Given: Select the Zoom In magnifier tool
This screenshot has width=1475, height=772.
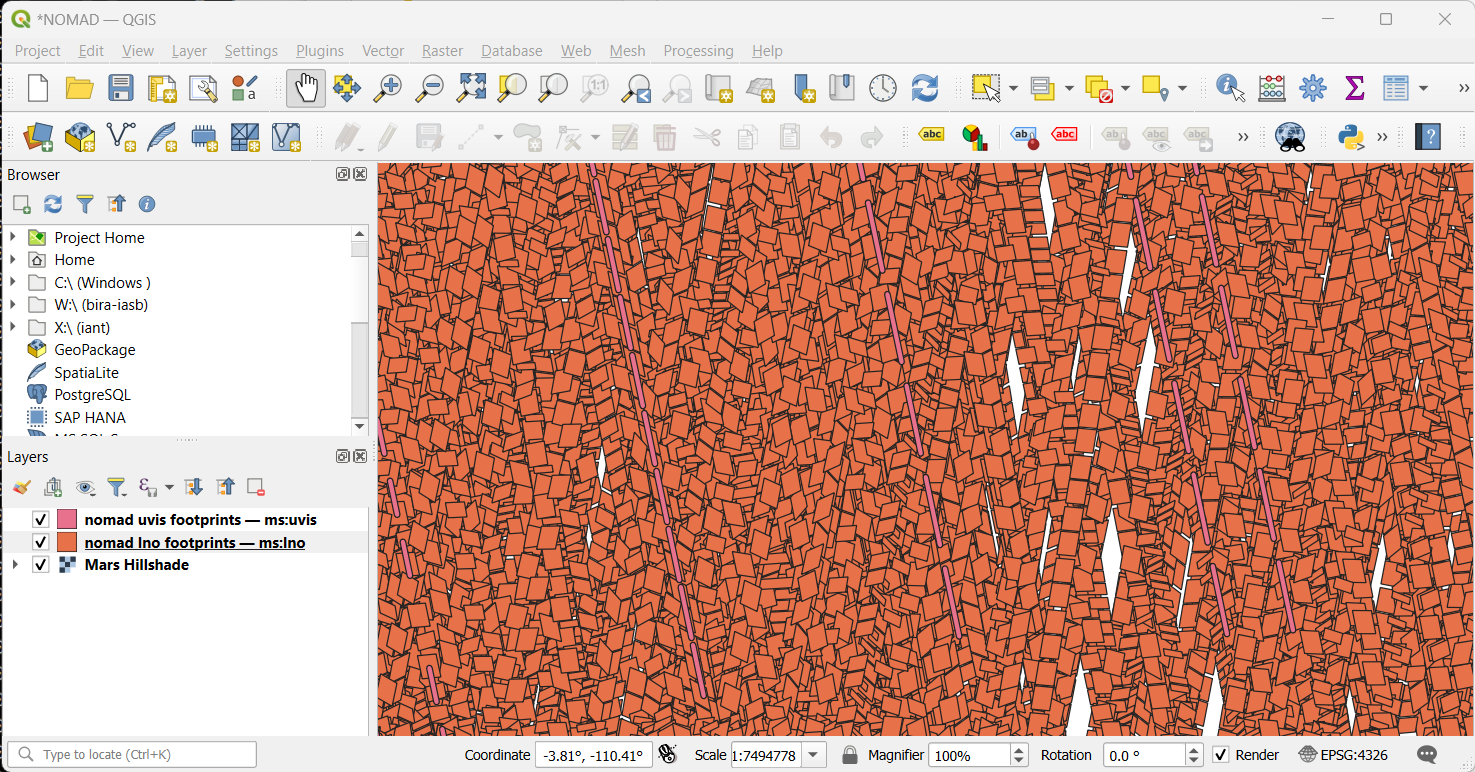Looking at the screenshot, I should click(x=388, y=88).
